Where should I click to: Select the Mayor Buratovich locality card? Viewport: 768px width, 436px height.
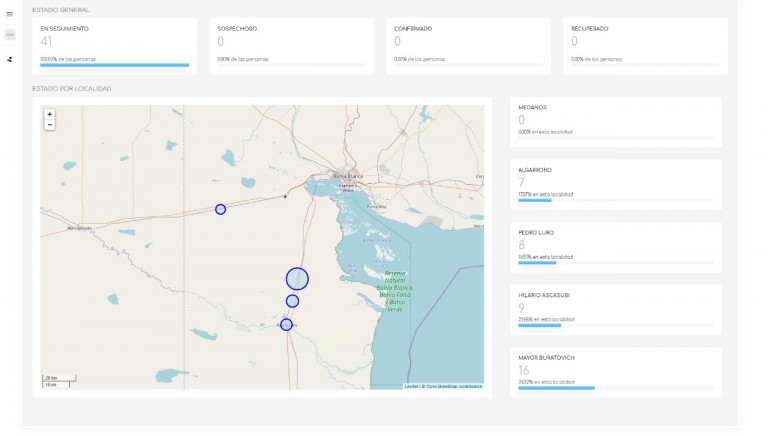(x=615, y=371)
